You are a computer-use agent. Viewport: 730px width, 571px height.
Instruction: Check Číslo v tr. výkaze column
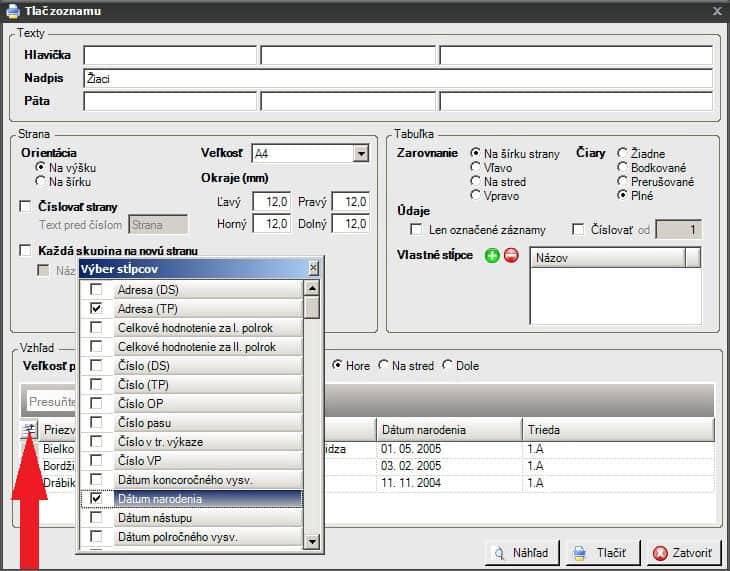tap(96, 442)
